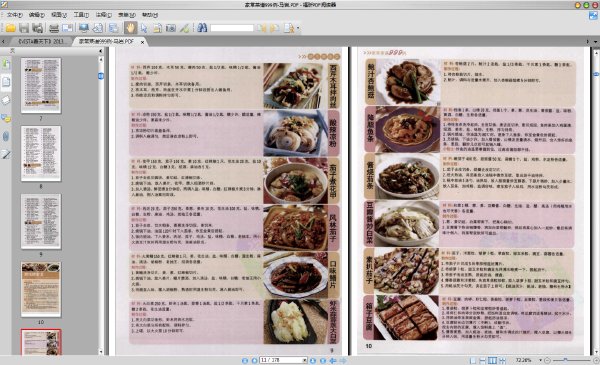Open the Comments menu in menu bar
The image size is (600, 365).
coord(103,15)
